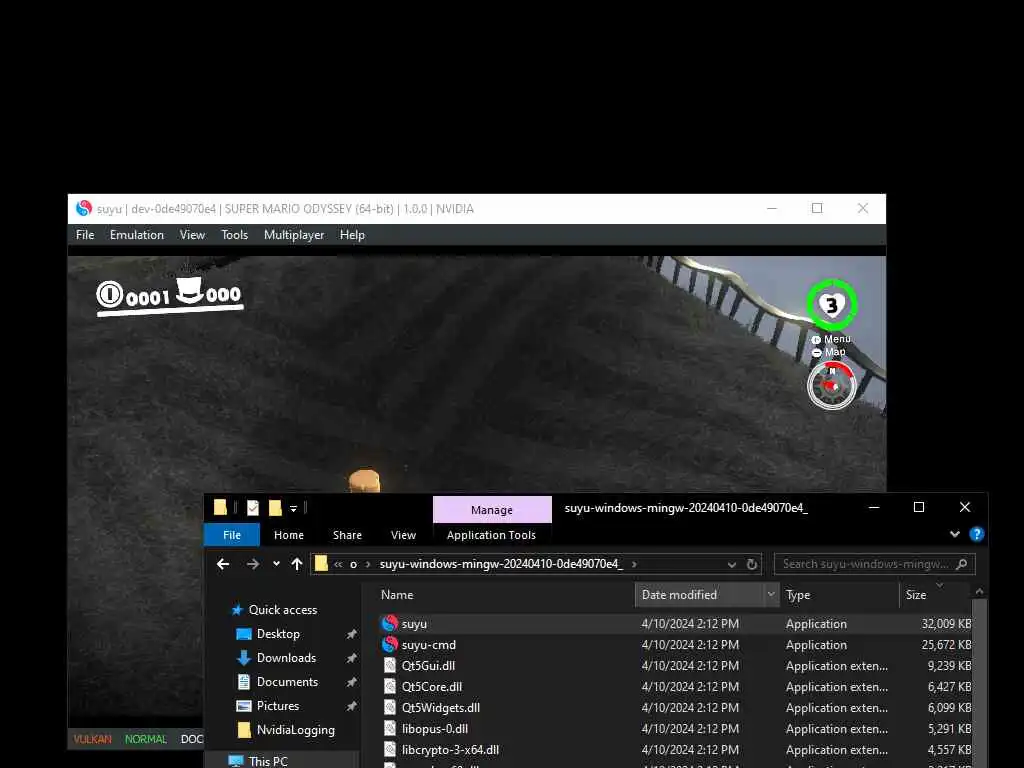Click the pin icon beside Downloads
1024x768 pixels.
351,658
